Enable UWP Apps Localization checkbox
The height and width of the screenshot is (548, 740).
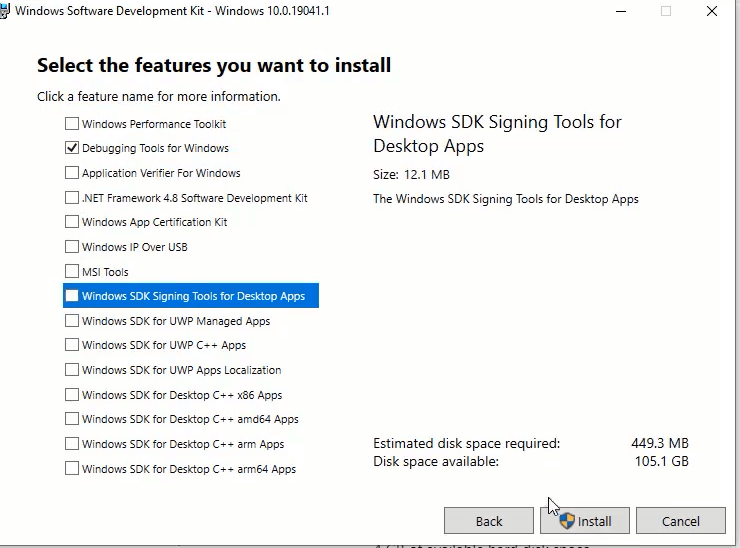(x=72, y=369)
